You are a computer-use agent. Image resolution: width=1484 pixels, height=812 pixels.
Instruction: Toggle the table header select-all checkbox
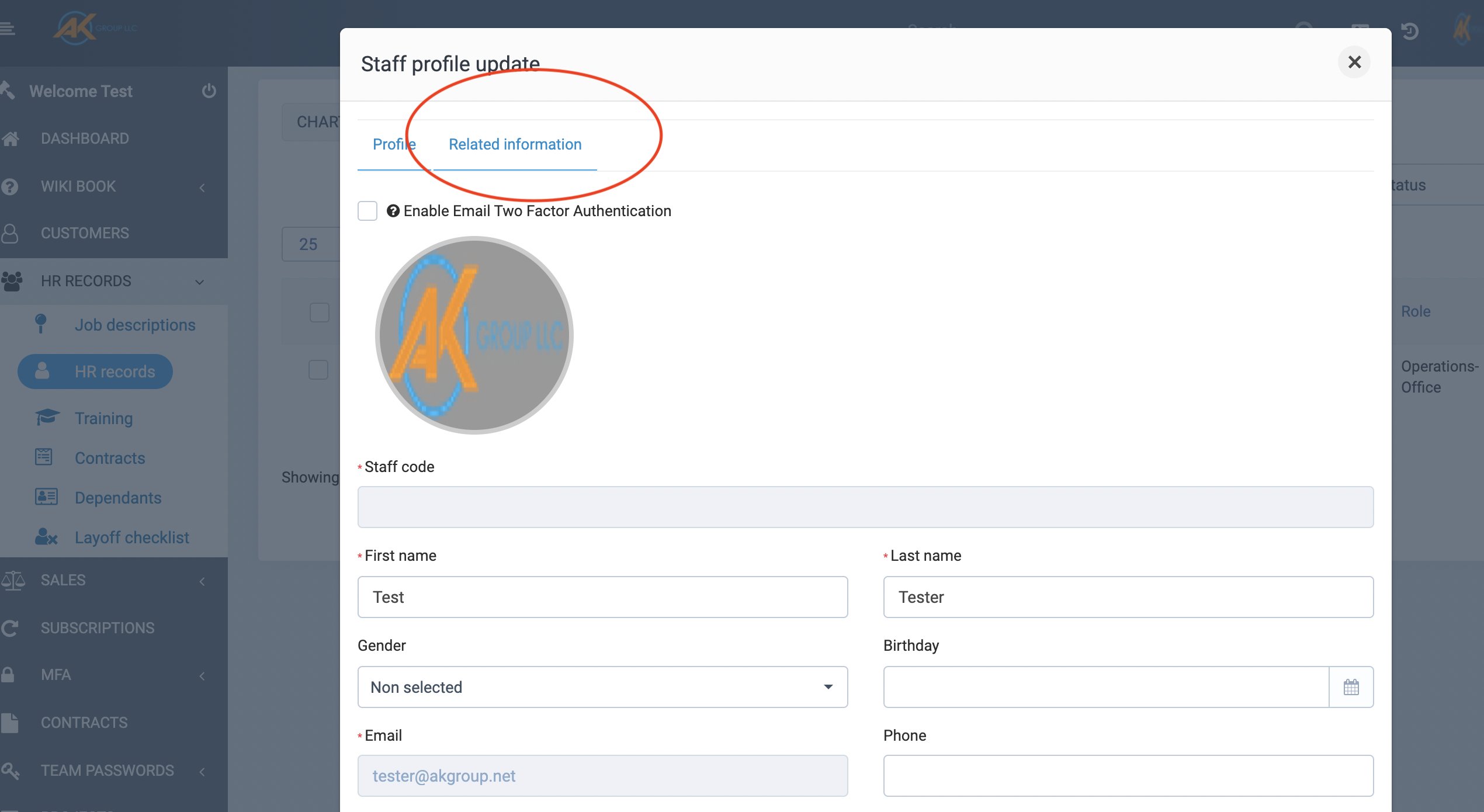pos(320,313)
